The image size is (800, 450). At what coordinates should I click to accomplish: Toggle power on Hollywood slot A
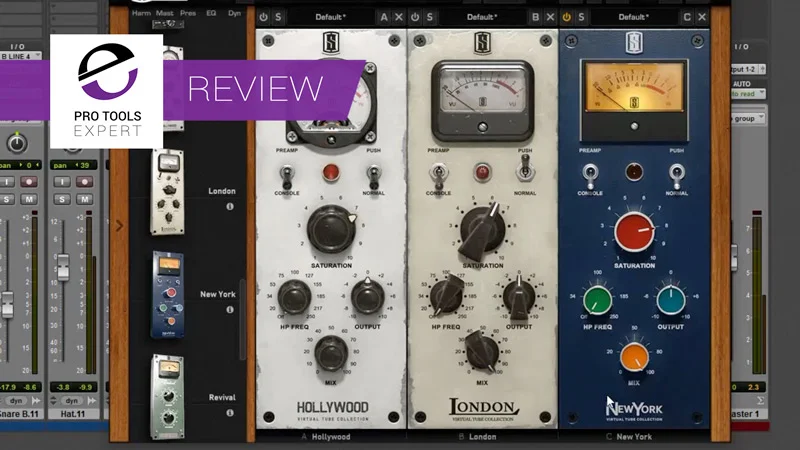click(263, 17)
